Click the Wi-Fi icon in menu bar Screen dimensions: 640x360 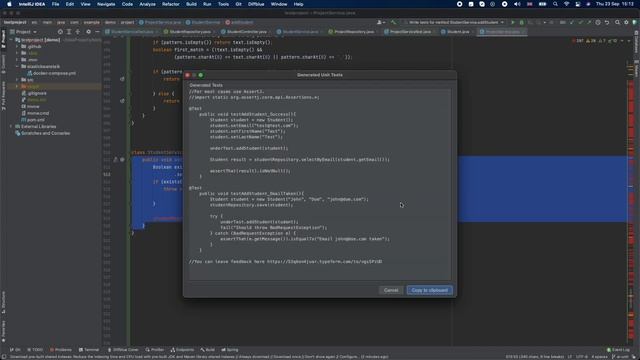[567, 4]
